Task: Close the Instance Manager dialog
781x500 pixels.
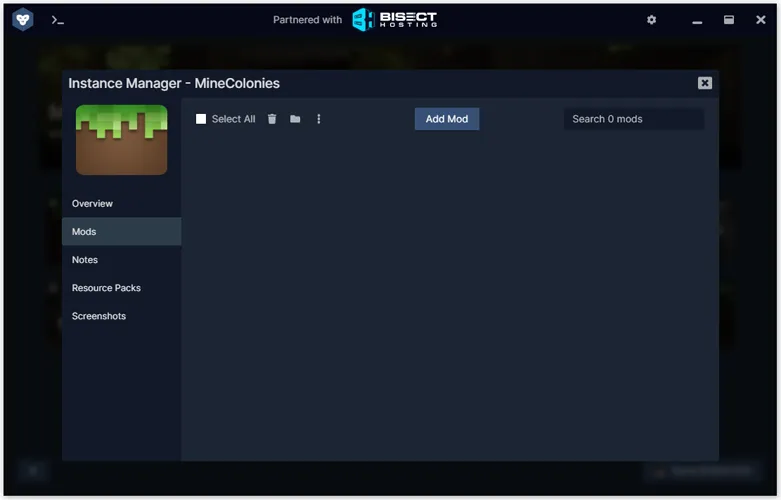Action: pyautogui.click(x=704, y=83)
